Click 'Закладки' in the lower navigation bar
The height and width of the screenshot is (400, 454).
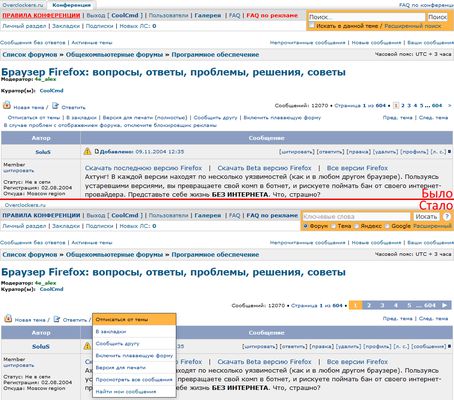point(66,226)
